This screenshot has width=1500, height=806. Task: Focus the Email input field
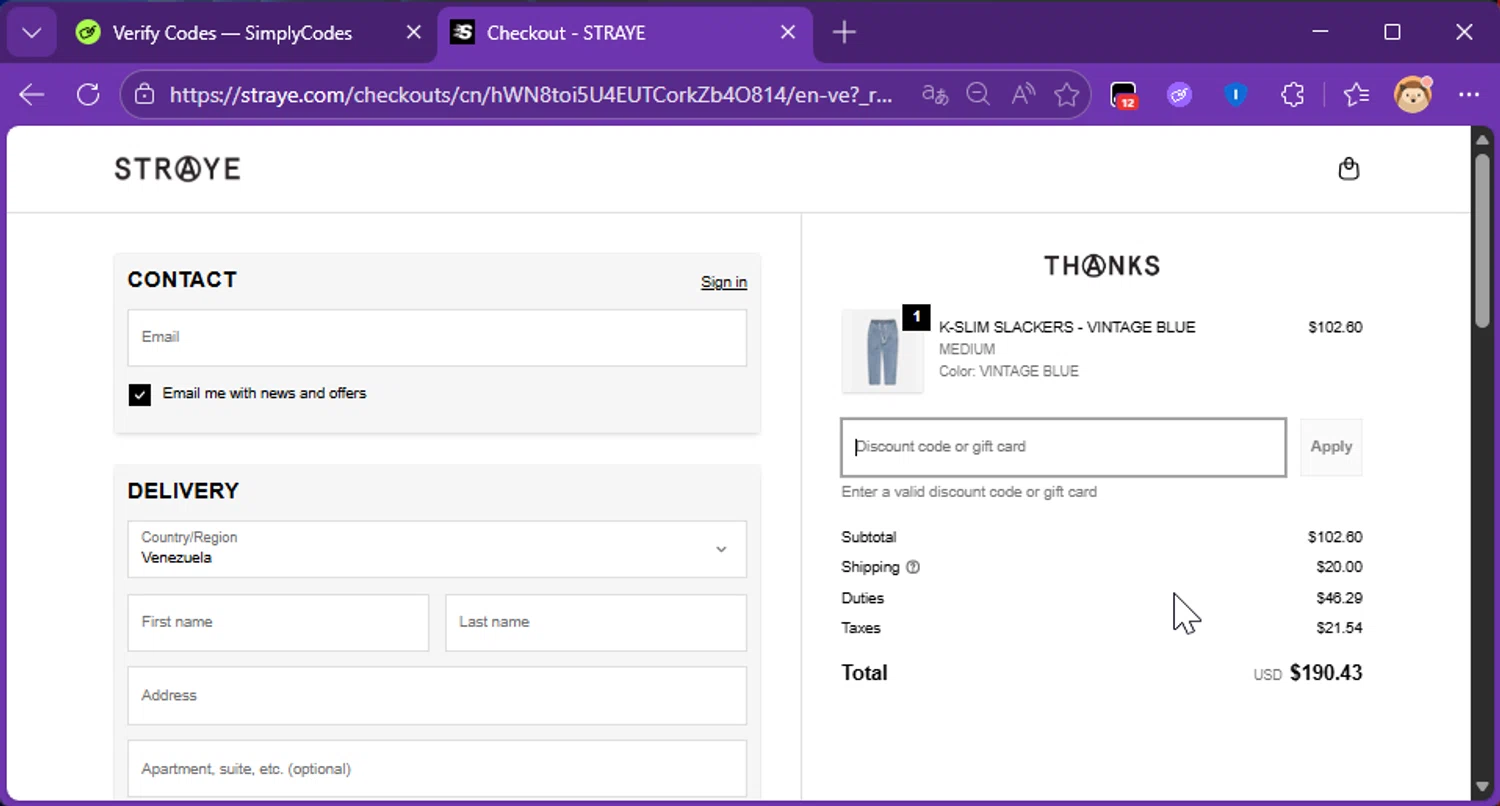pyautogui.click(x=437, y=338)
